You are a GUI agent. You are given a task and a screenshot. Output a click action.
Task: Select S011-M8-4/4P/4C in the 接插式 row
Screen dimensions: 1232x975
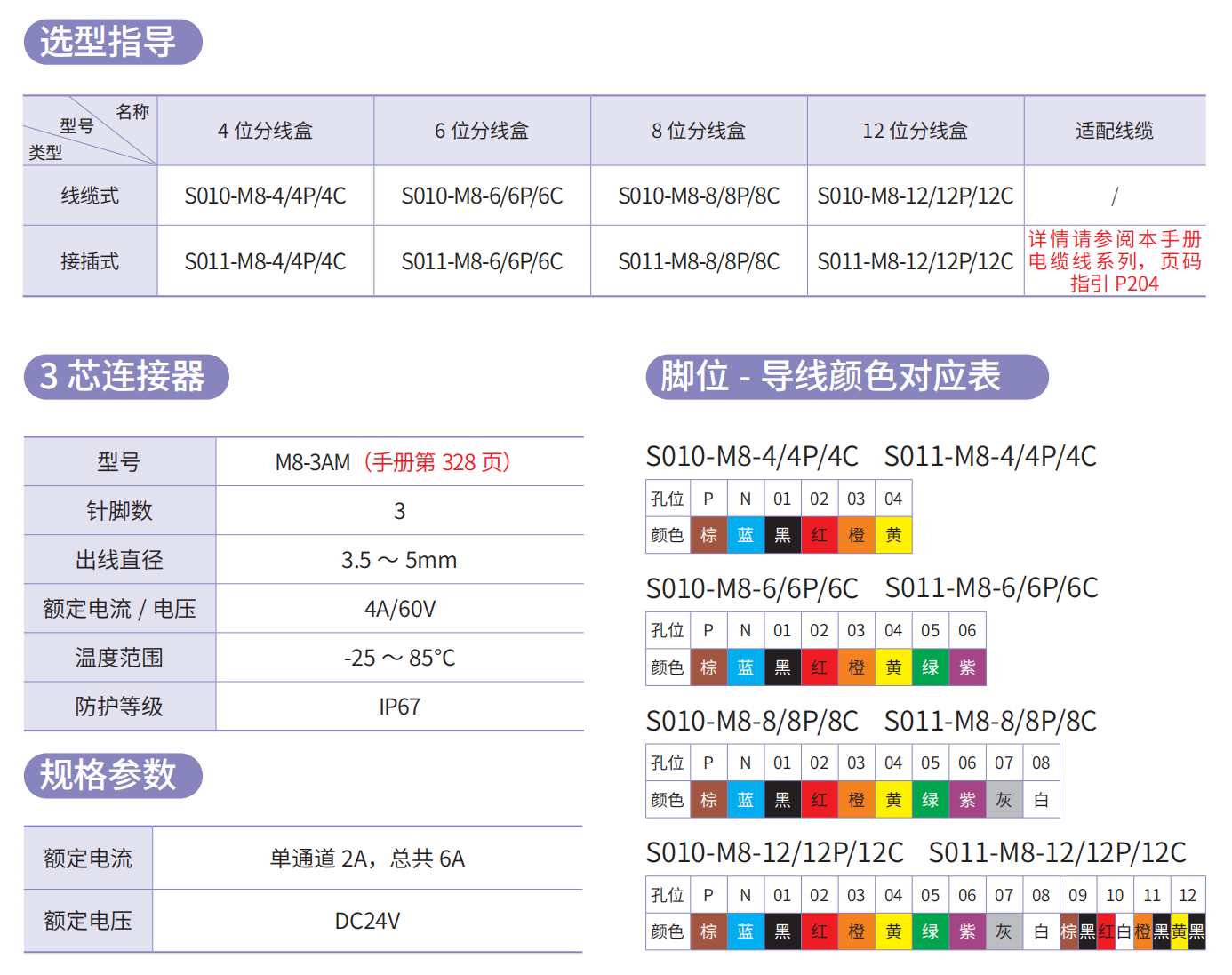pos(266,261)
